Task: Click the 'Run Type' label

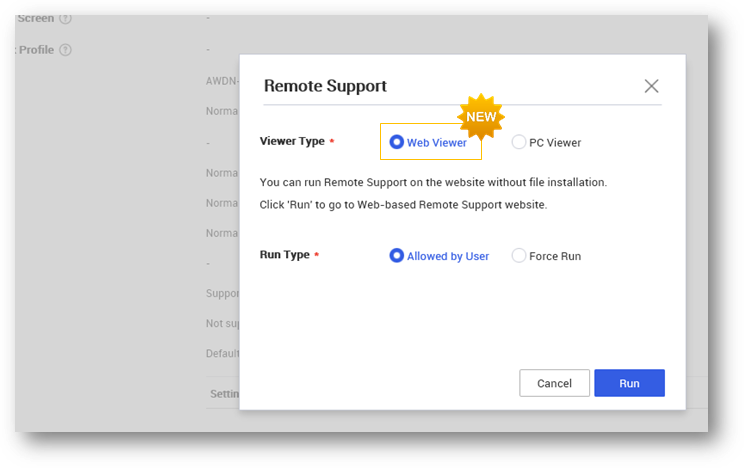Action: point(285,255)
